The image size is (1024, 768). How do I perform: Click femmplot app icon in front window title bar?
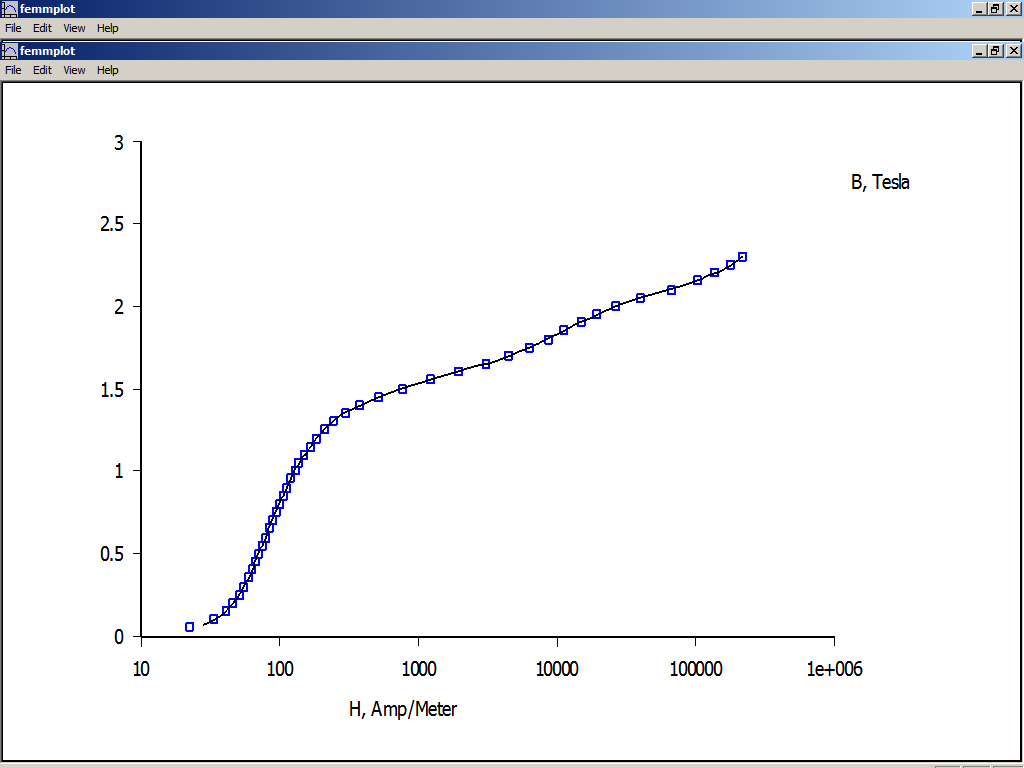[x=10, y=51]
